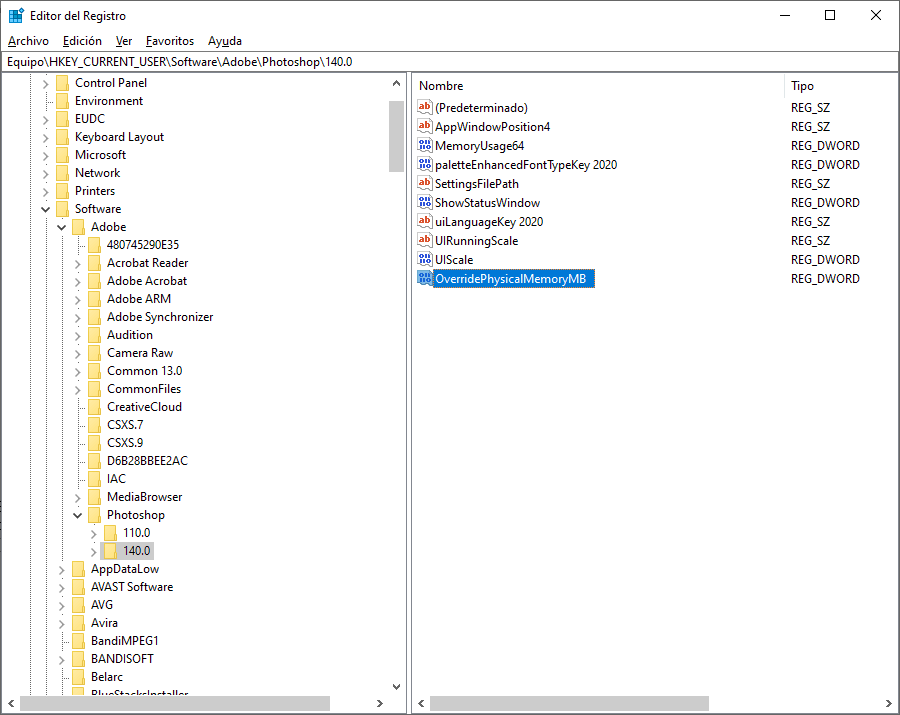Screen dimensions: 900x715
Task: Select the 480745290E35 key
Action: pyautogui.click(x=143, y=245)
